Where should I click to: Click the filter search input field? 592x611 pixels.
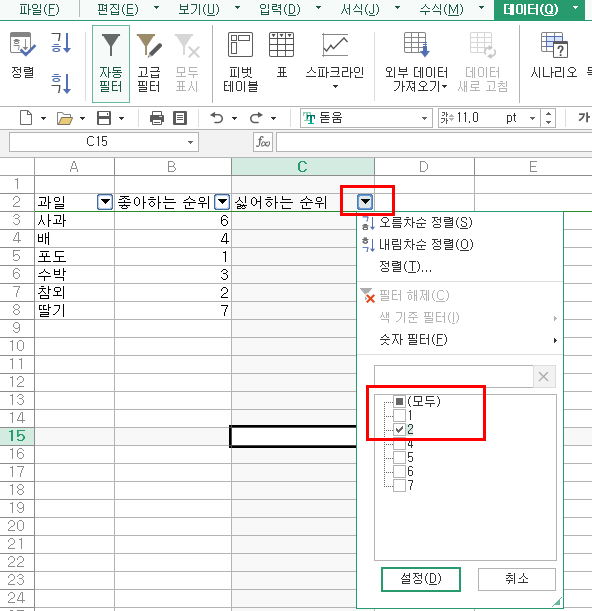click(454, 376)
